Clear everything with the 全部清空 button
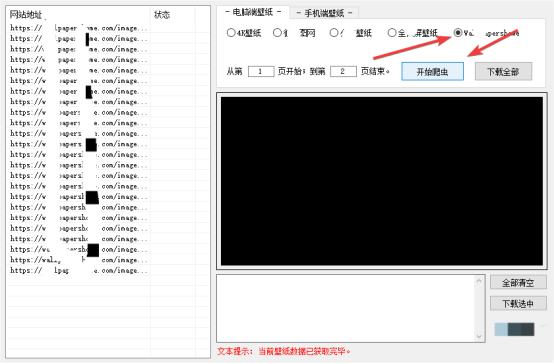The image size is (554, 364). (x=518, y=282)
